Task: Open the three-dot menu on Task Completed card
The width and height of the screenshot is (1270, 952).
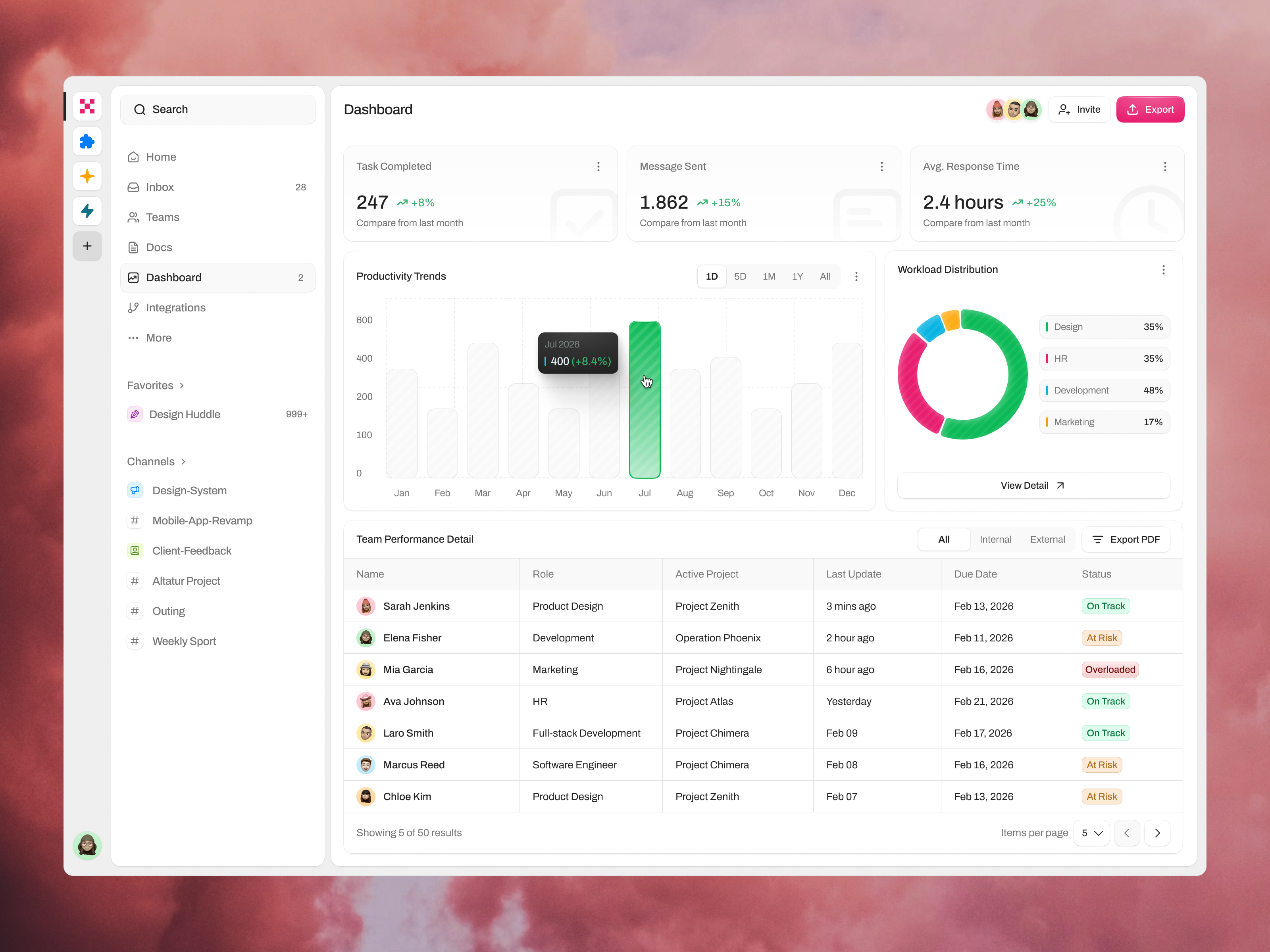Action: pyautogui.click(x=598, y=167)
